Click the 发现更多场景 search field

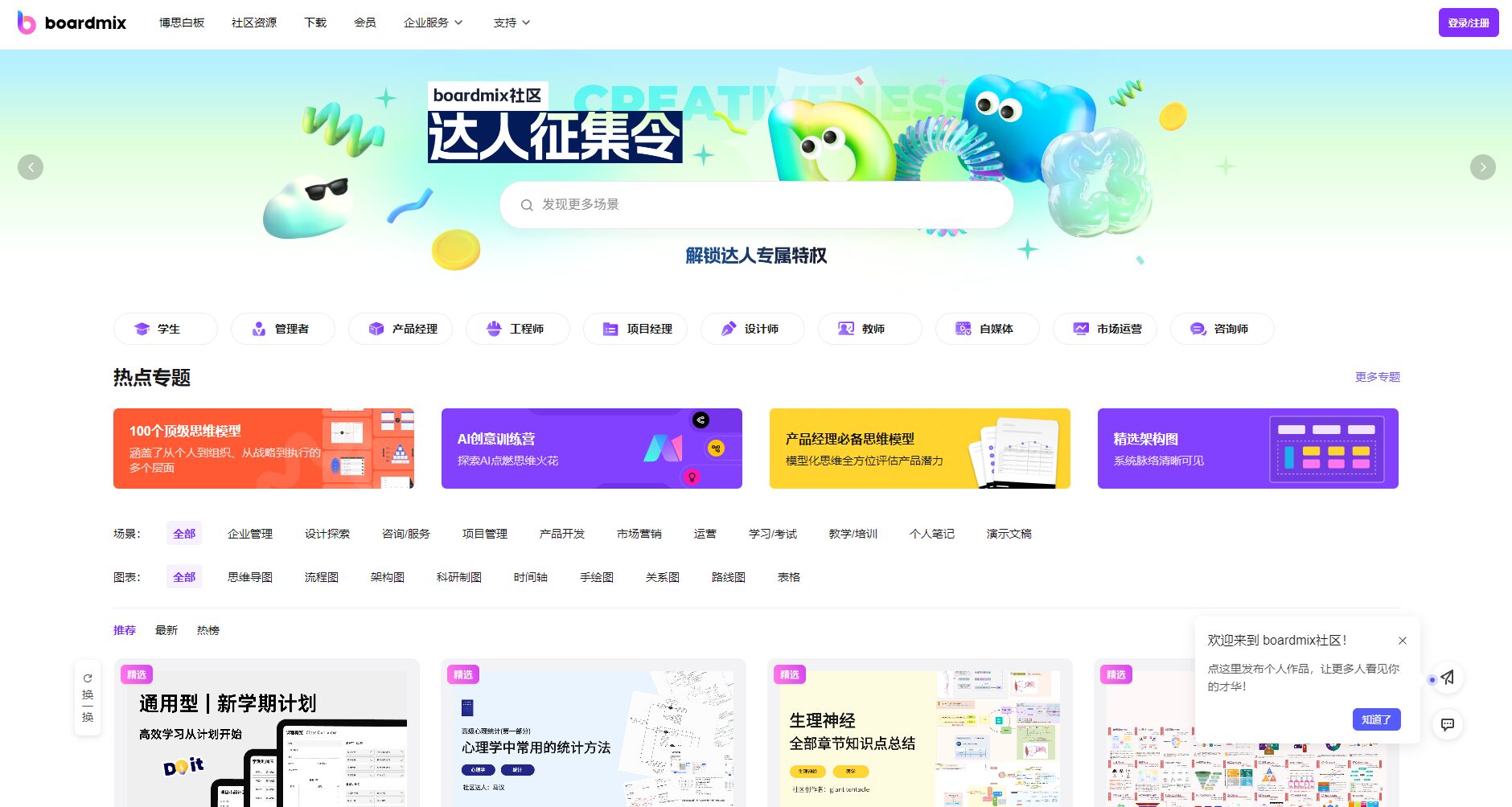coord(756,205)
